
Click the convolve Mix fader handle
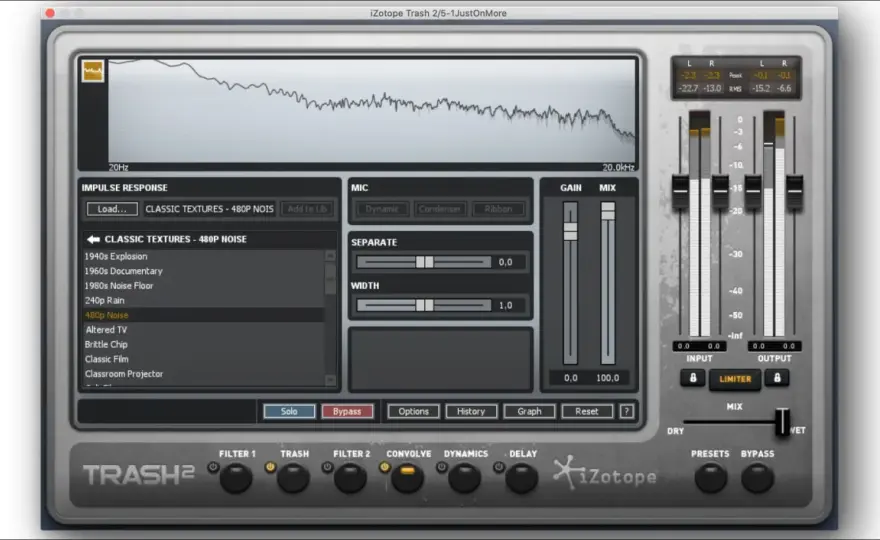pyautogui.click(x=608, y=211)
